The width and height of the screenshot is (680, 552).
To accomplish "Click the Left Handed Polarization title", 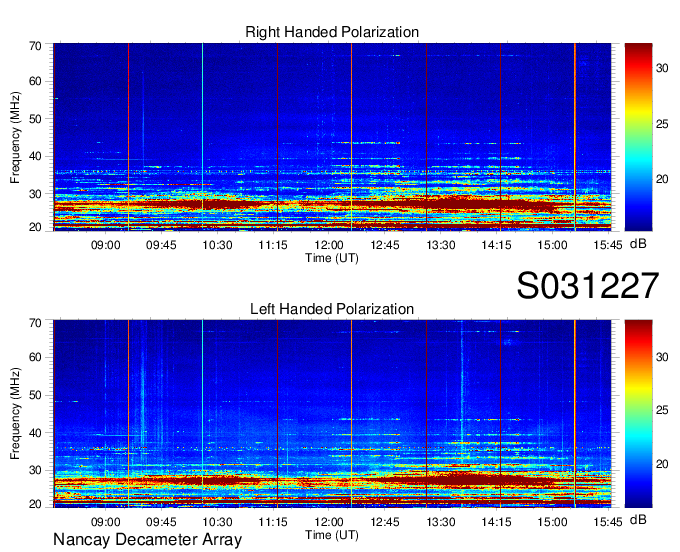I will [x=332, y=309].
